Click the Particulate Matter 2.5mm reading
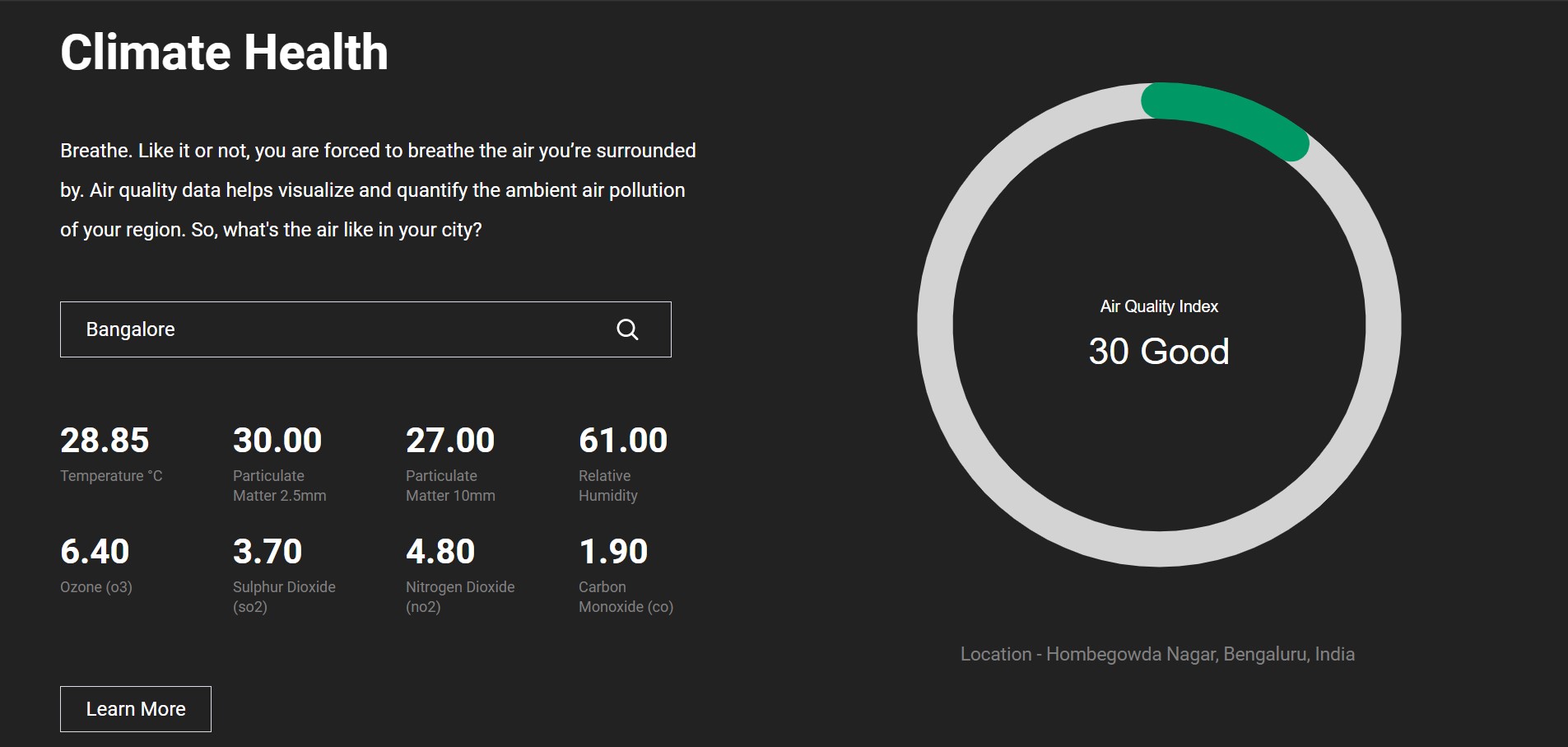The width and height of the screenshot is (1568, 747). click(x=277, y=441)
